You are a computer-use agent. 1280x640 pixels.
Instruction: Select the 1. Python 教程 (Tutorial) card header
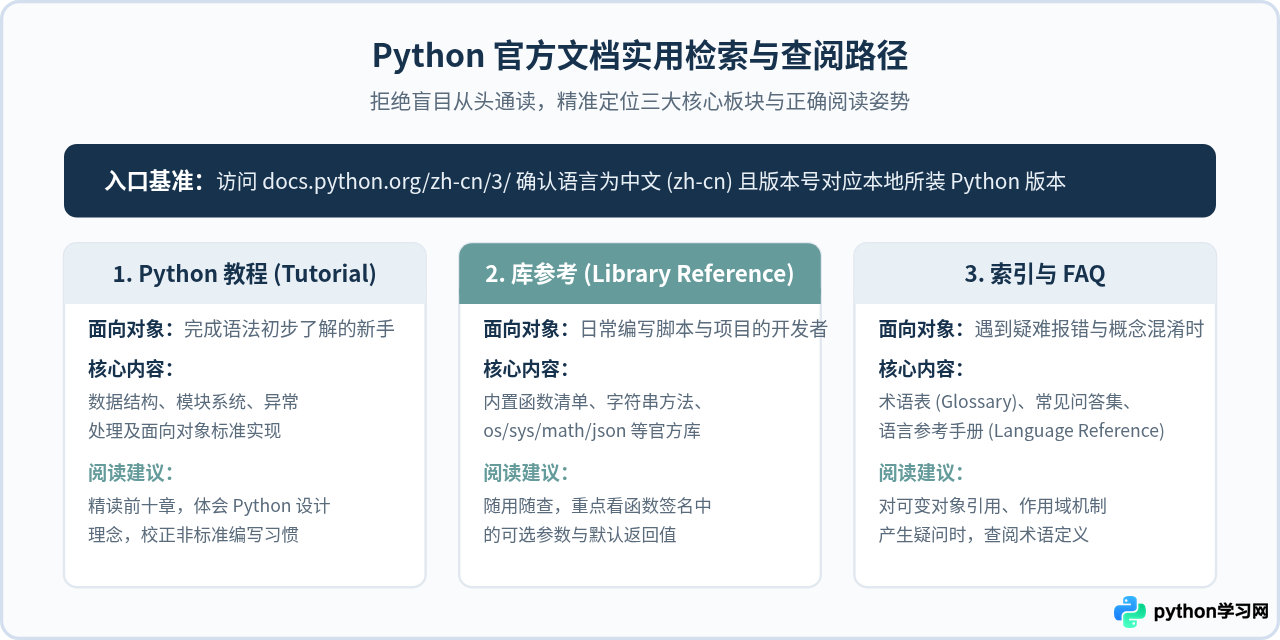(245, 274)
